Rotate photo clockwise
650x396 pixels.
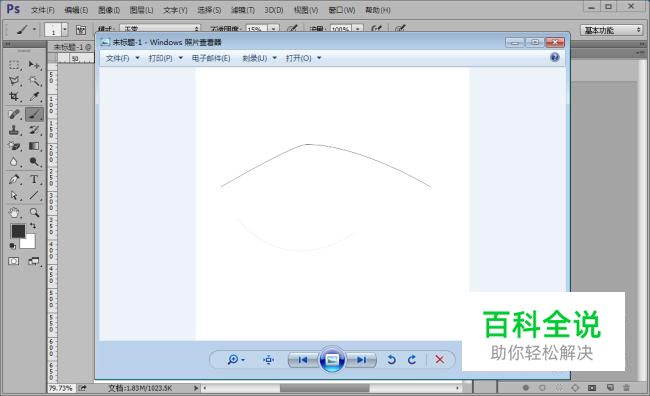412,360
